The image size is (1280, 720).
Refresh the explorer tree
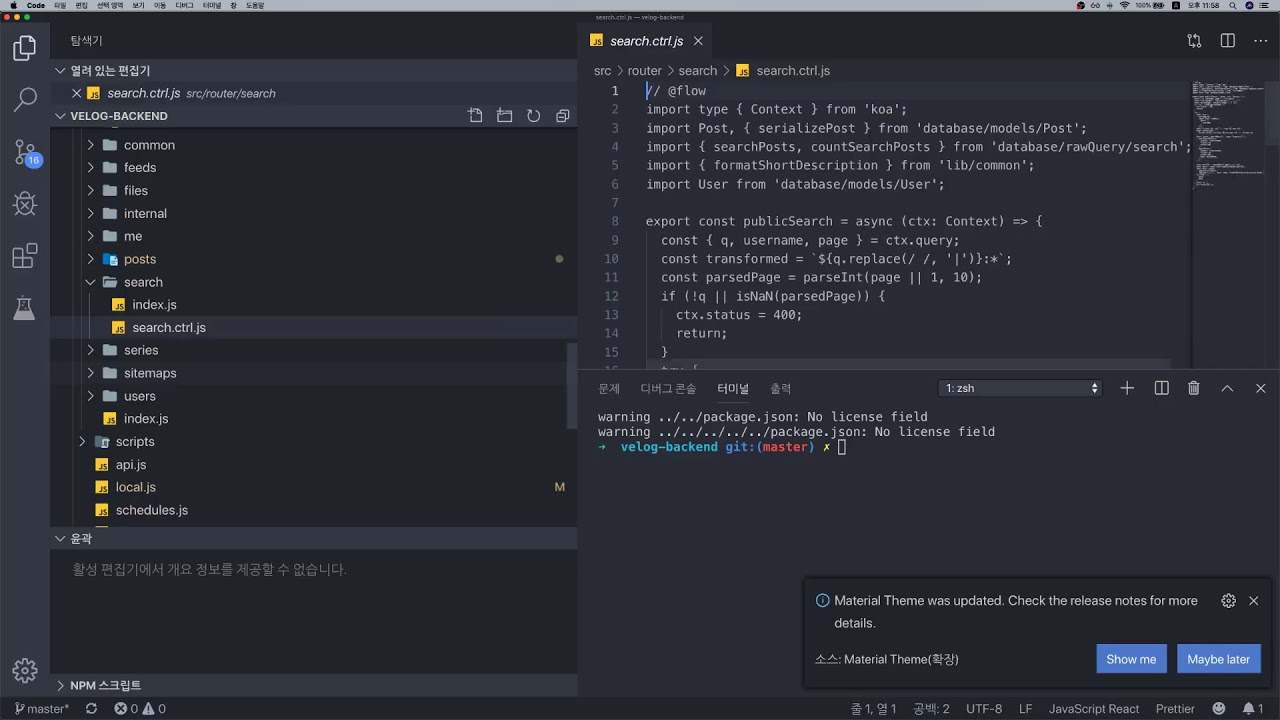pyautogui.click(x=534, y=116)
